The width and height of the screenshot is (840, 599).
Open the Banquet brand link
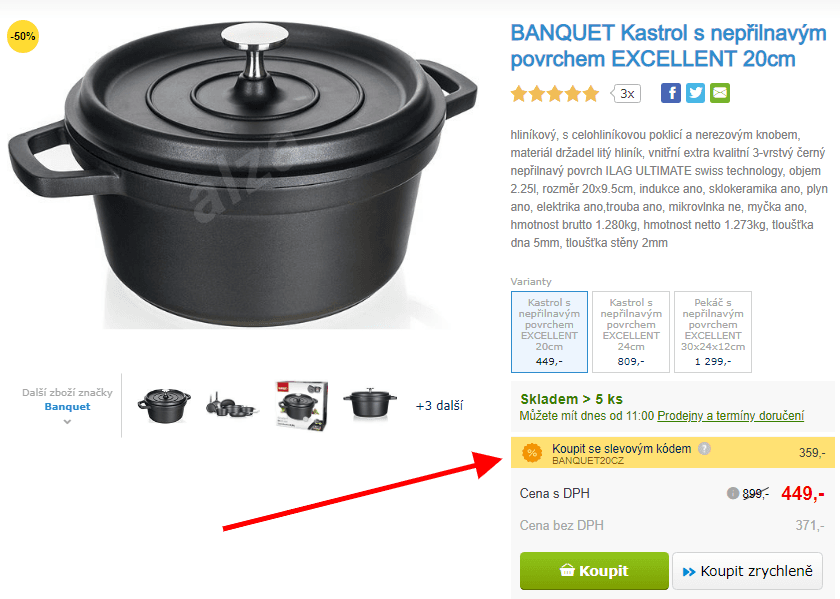67,407
